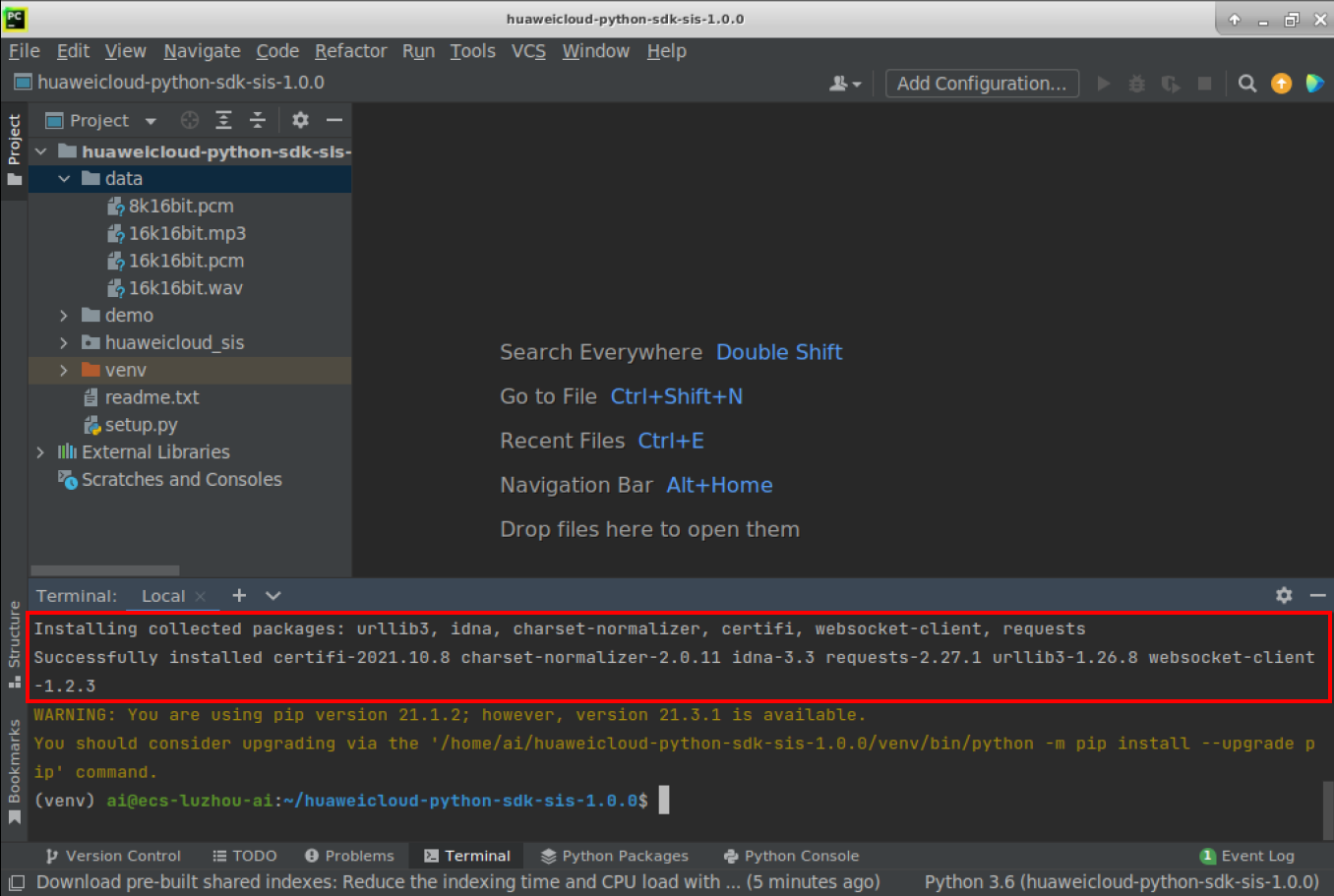Click Expand All icon in Project panel
Image resolution: width=1334 pixels, height=896 pixels.
click(224, 120)
